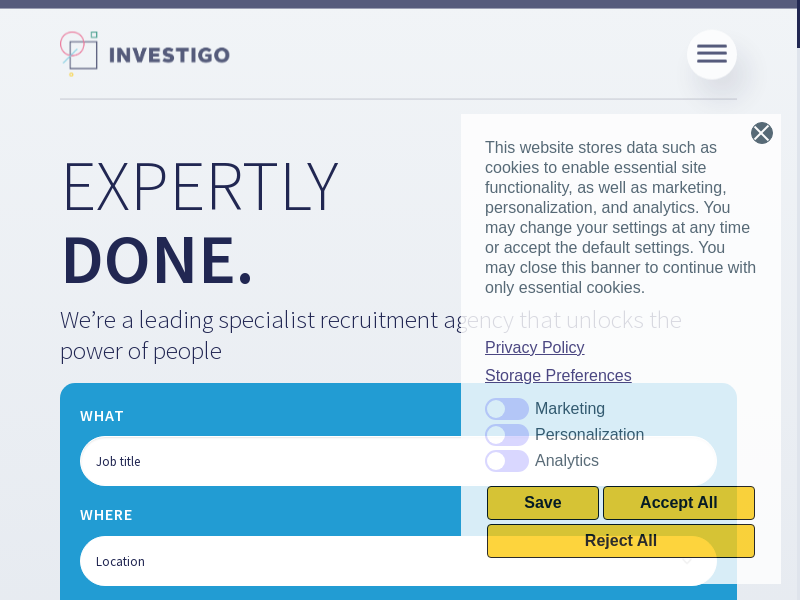800x600 pixels.
Task: Open Storage Preferences link
Action: pyautogui.click(x=558, y=375)
